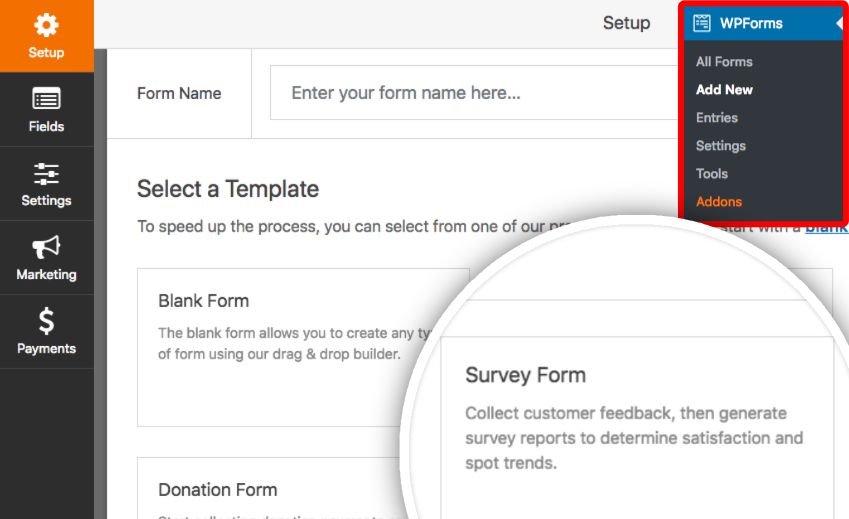
Task: Choose the Donation Form template
Action: (271, 488)
